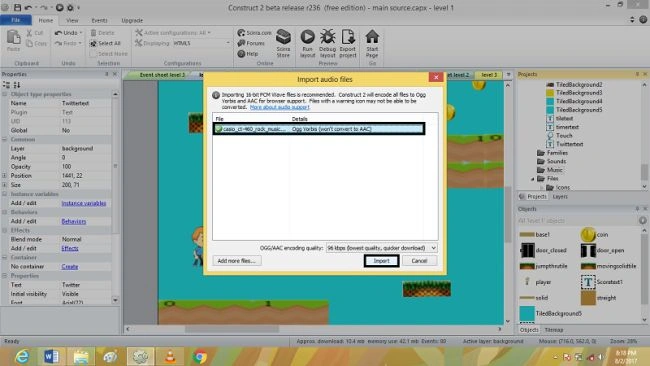Collapse Object type properties section

tap(5, 94)
